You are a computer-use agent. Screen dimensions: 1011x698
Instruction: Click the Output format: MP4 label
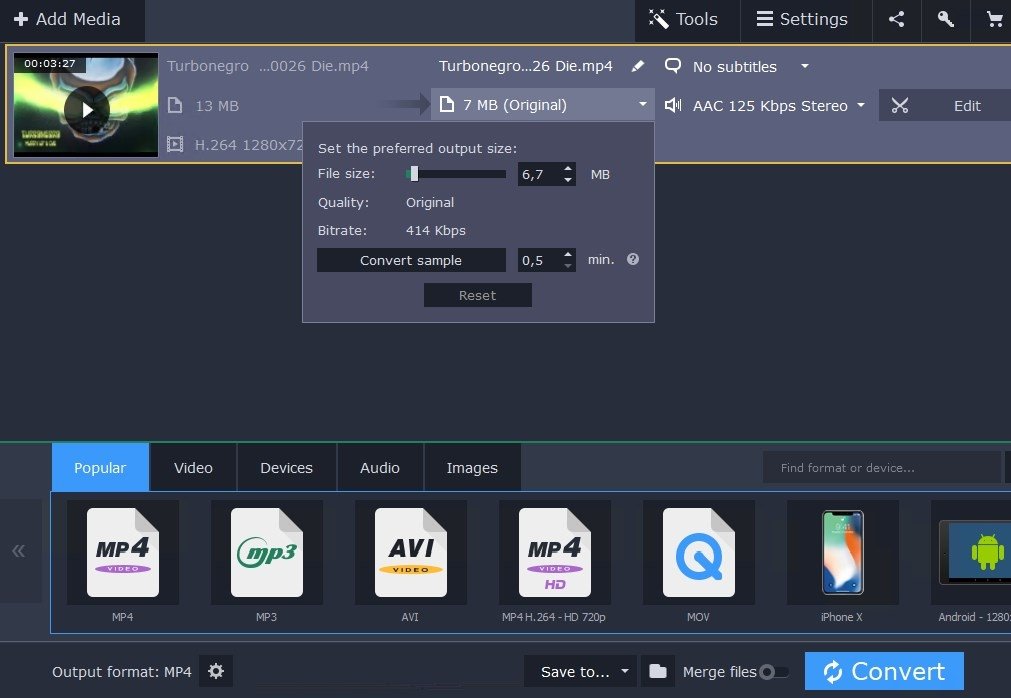[122, 672]
